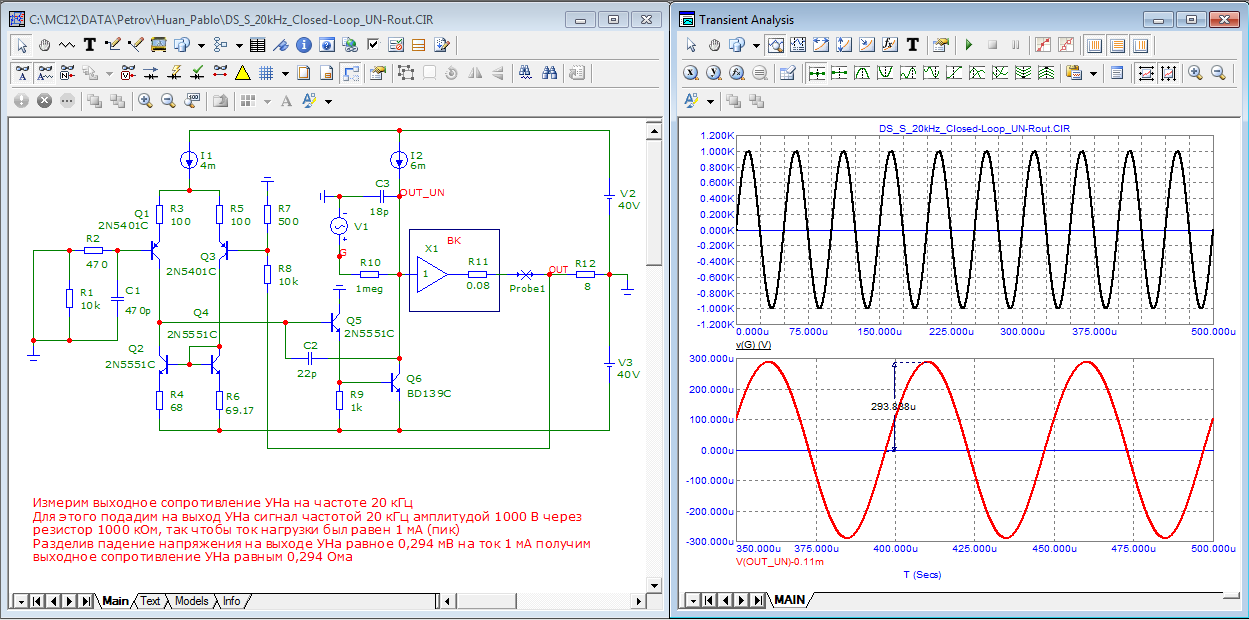The image size is (1249, 620).
Task: Switch to the Text tab
Action: (x=150, y=601)
